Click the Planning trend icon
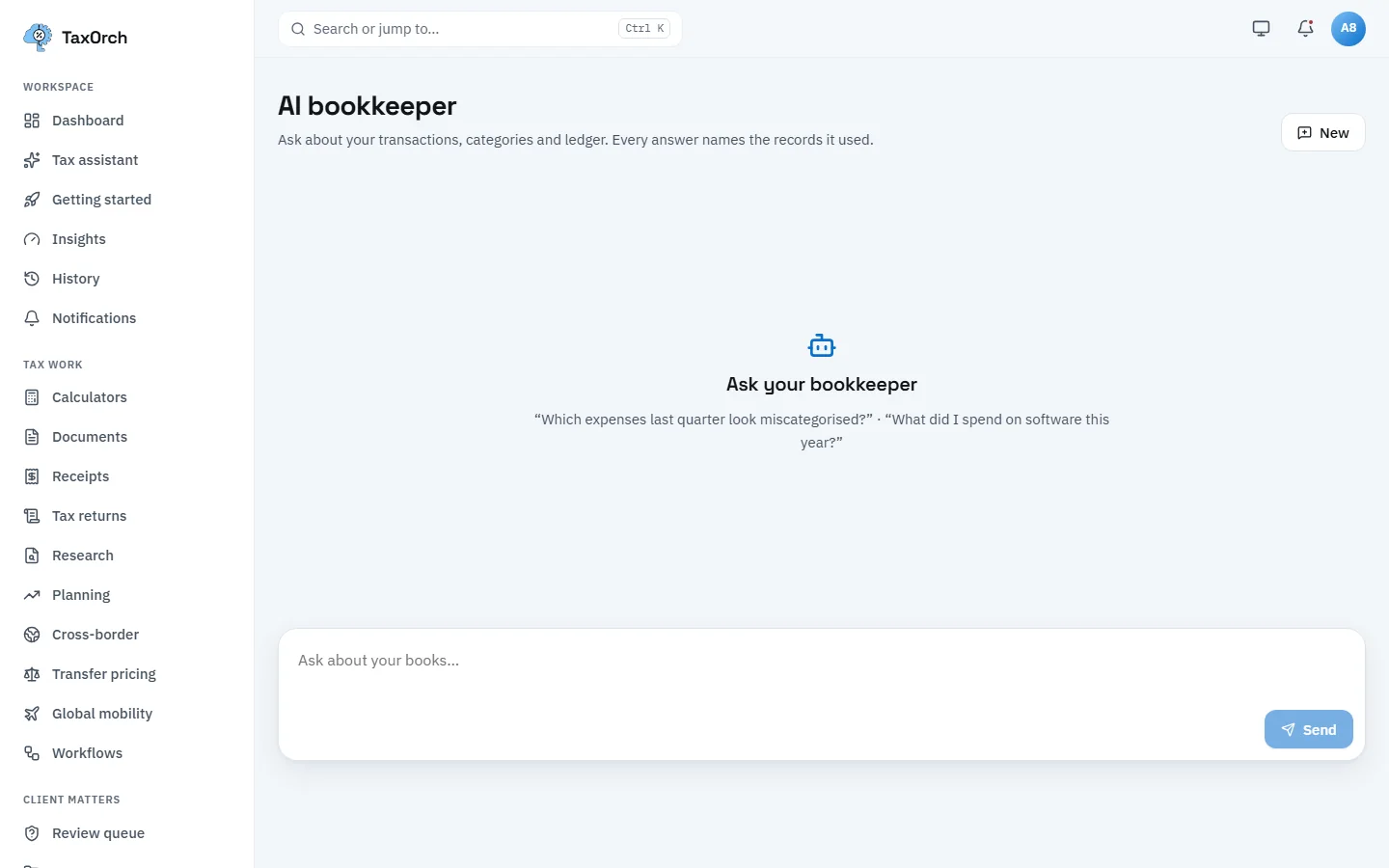The width and height of the screenshot is (1389, 868). [x=32, y=595]
